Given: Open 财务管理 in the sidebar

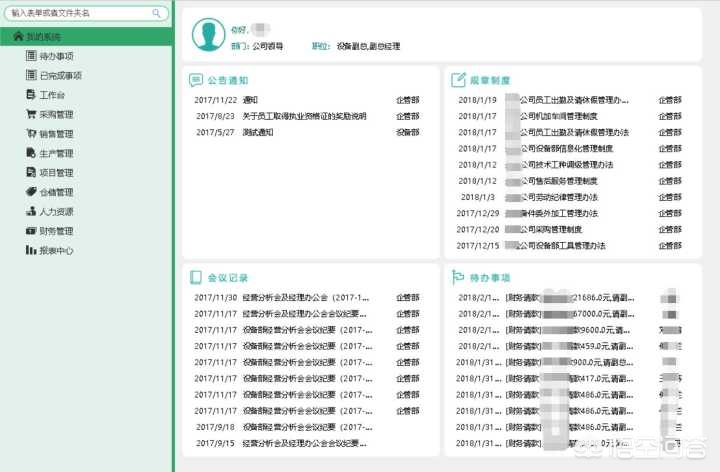Looking at the screenshot, I should pos(50,231).
